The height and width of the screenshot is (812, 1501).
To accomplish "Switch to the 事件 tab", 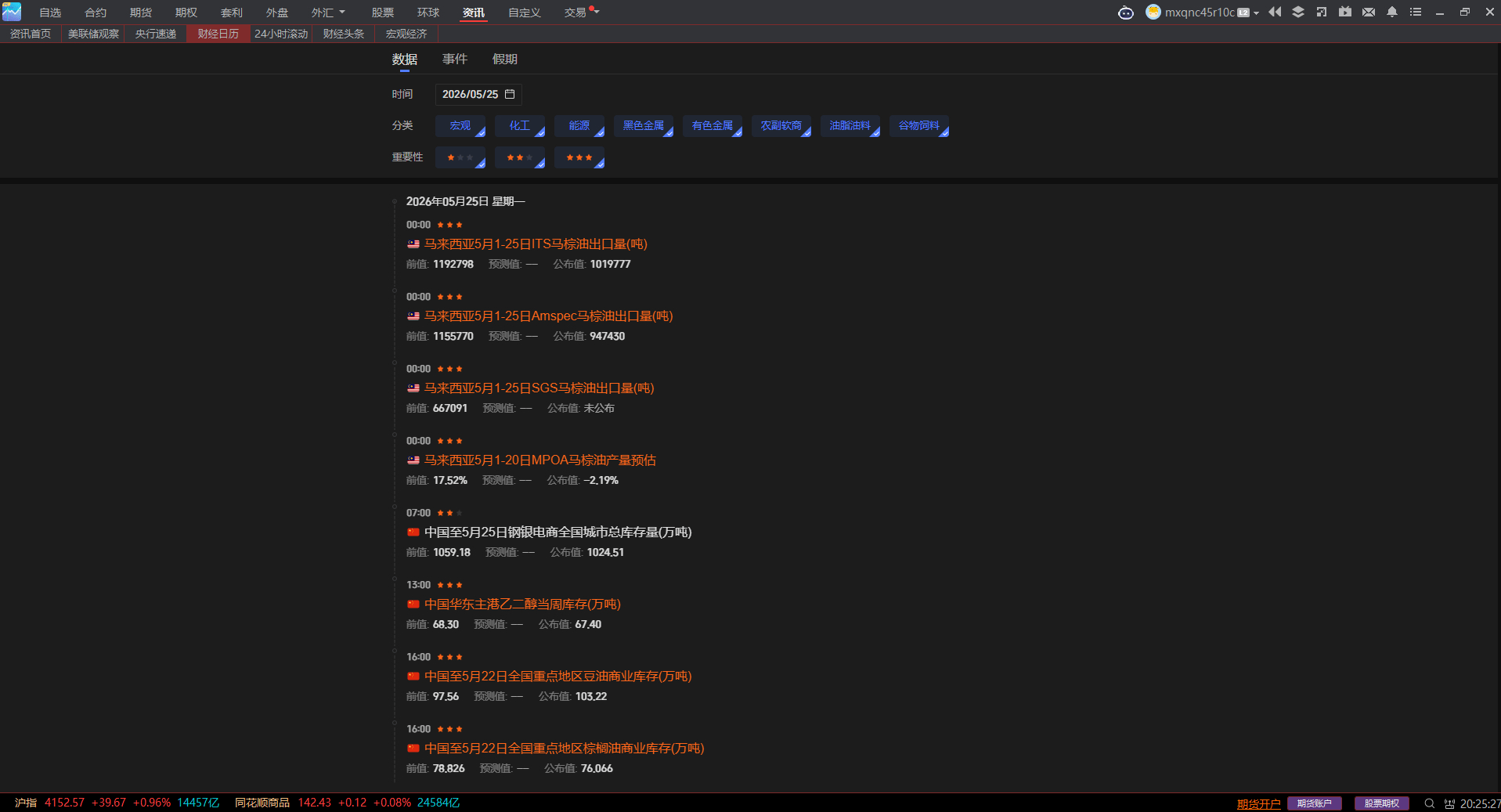I will coord(455,60).
